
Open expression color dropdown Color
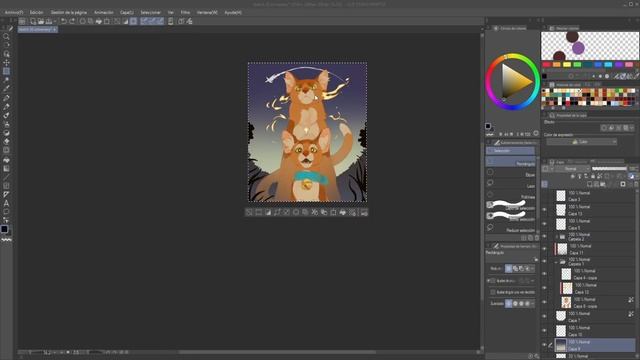(582, 142)
